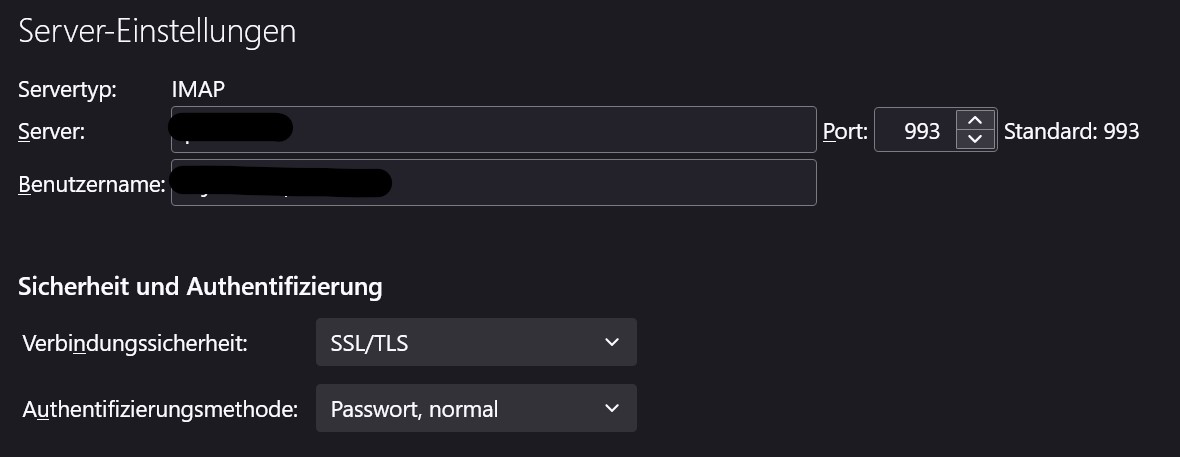Click the Sicherheit und Authentifizierung heading
Viewport: 1180px width, 457px height.
(x=200, y=287)
